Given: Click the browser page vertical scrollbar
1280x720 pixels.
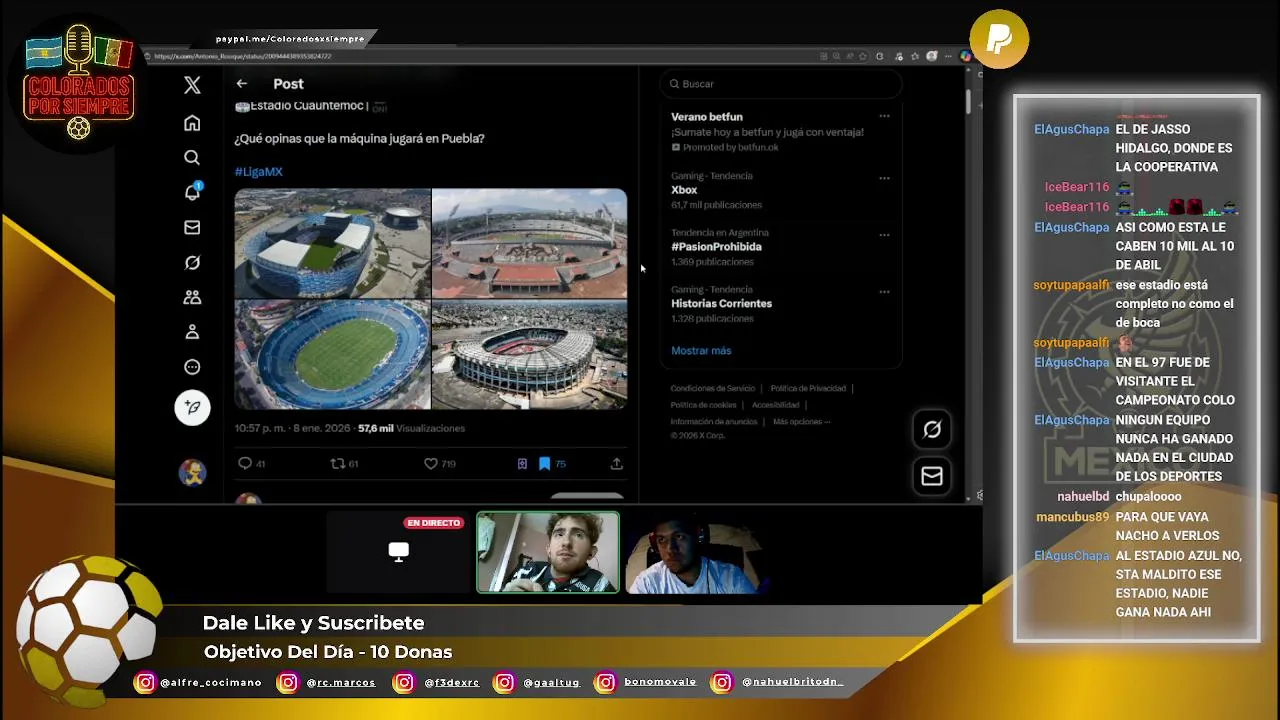Looking at the screenshot, I should [968, 102].
